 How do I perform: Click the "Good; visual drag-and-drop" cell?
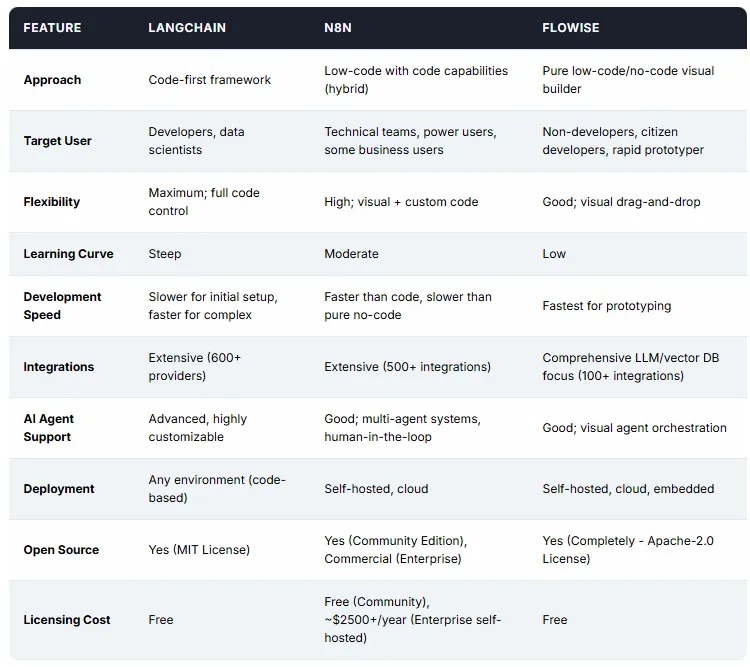621,202
